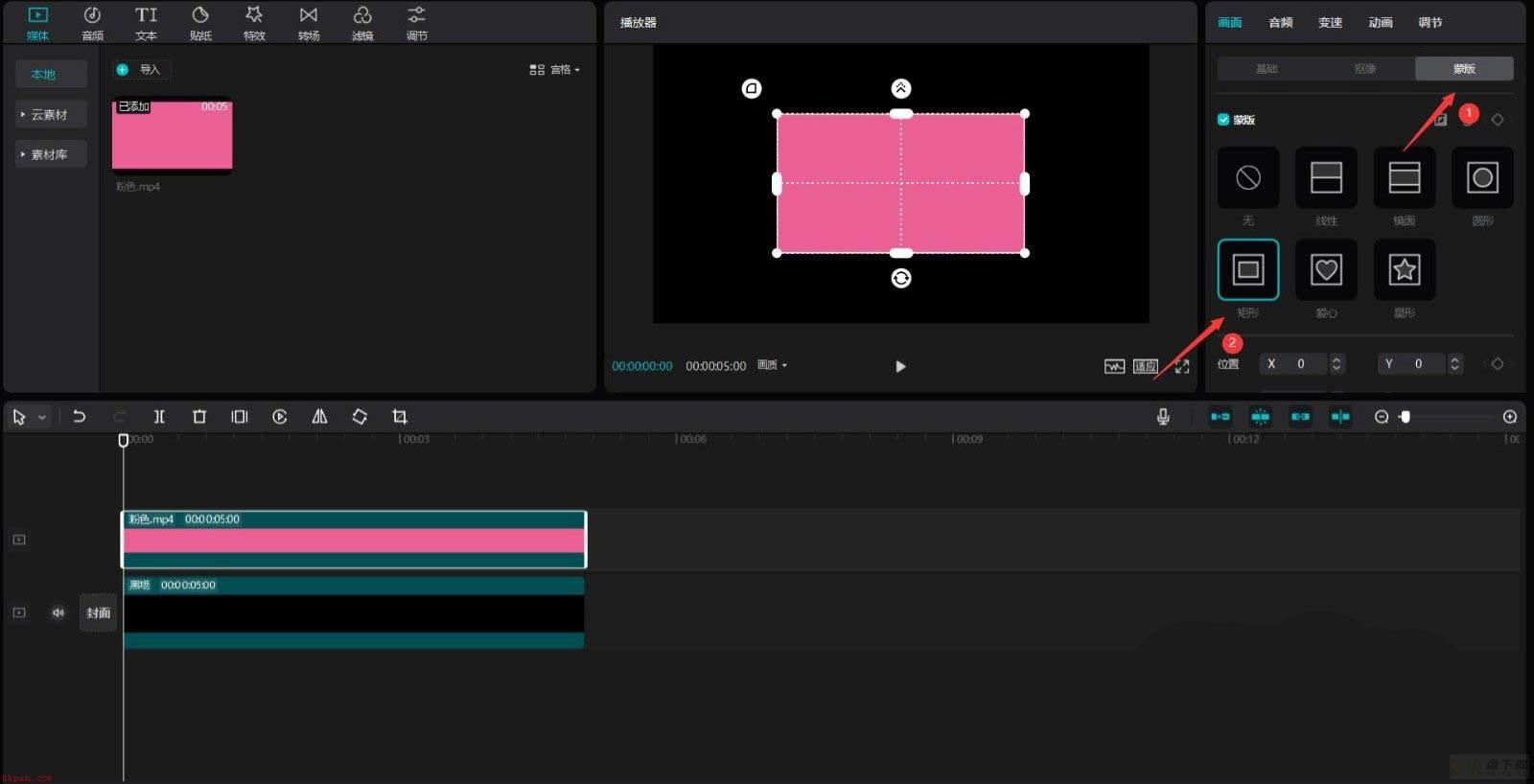
Task: Open the 转场 transitions panel
Action: pos(309,23)
